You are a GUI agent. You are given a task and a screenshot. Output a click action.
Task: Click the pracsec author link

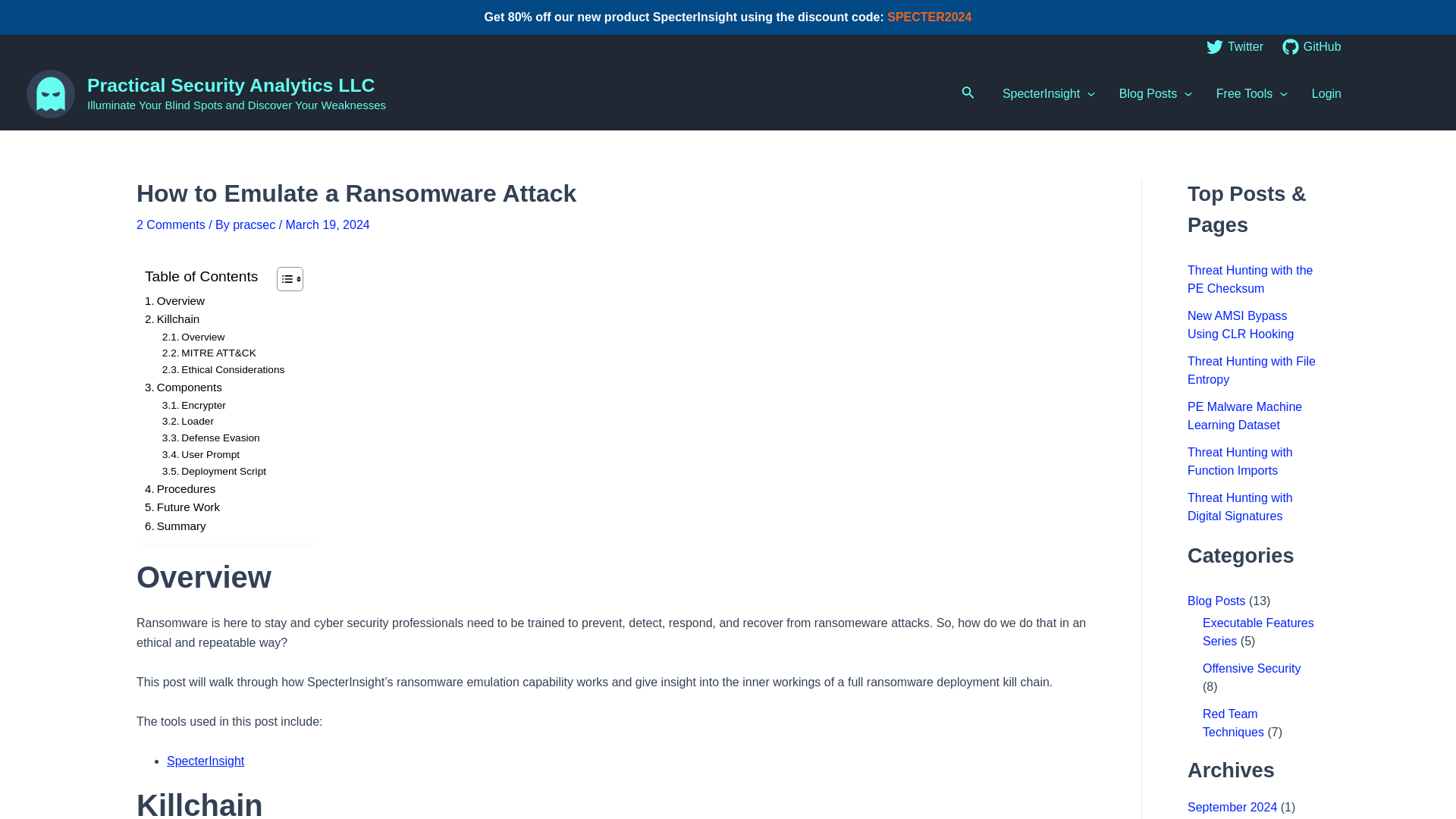point(254,225)
